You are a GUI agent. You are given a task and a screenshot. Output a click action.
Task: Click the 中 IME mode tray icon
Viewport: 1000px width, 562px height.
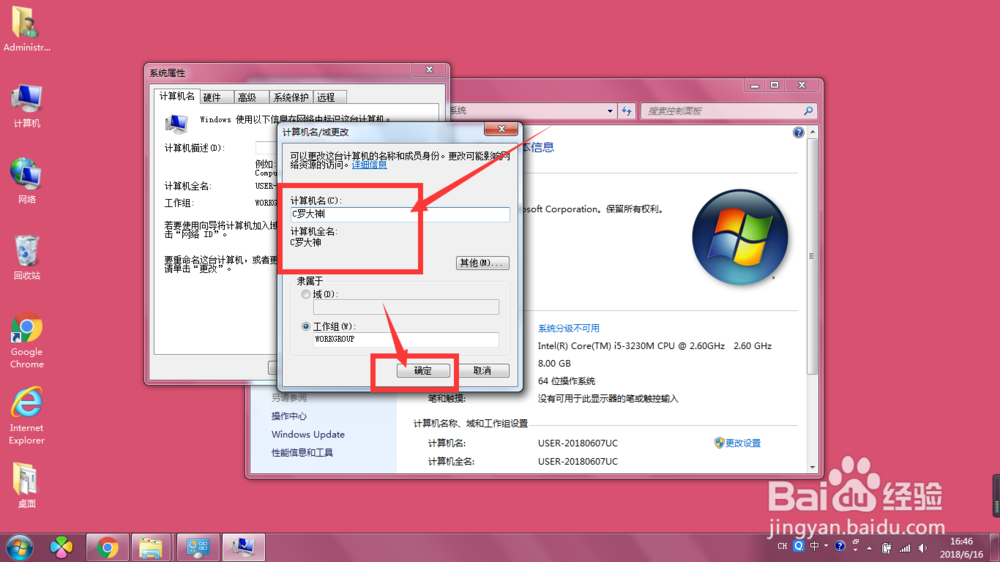pos(814,546)
